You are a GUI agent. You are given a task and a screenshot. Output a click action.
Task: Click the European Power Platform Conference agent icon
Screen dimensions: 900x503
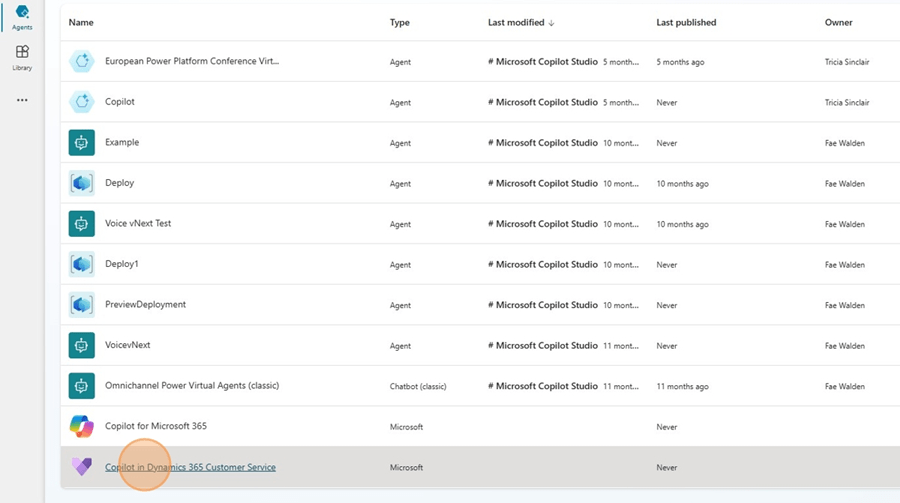81,62
